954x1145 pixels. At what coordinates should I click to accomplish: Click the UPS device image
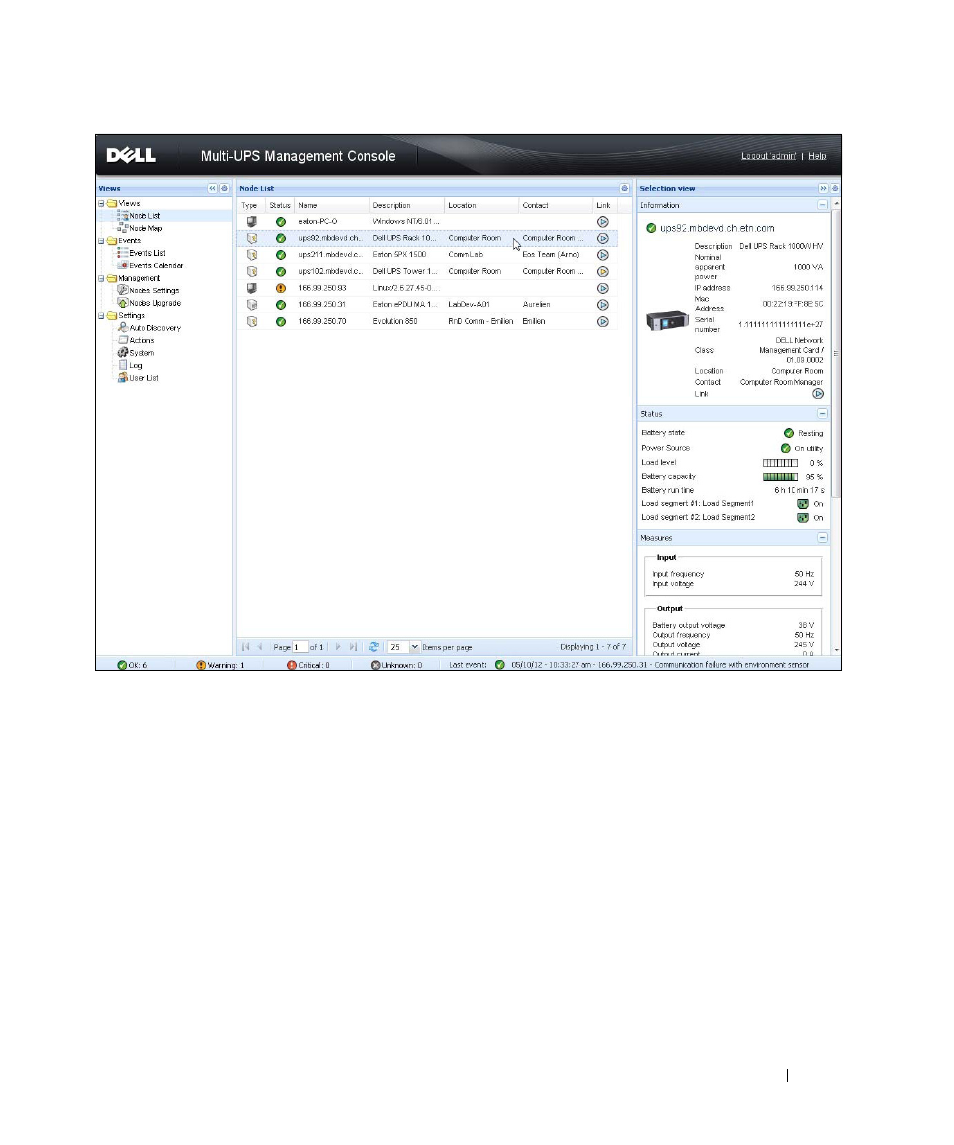(x=667, y=321)
